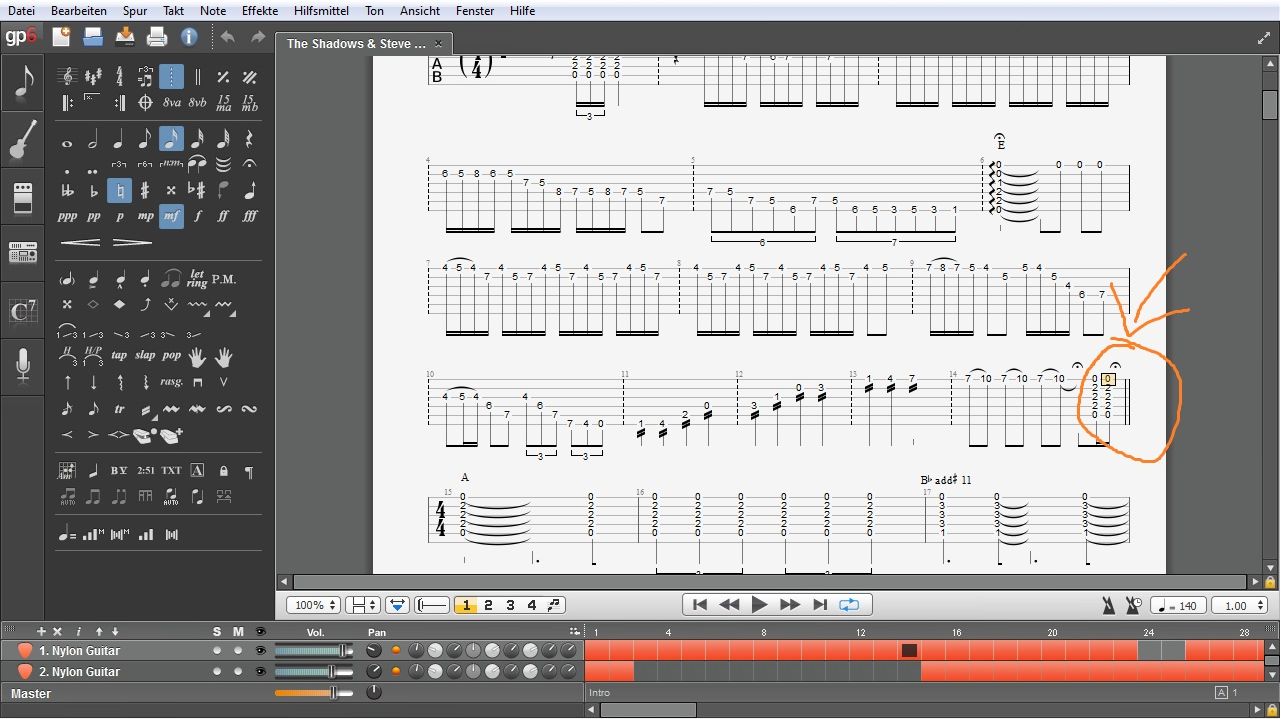Open the amplifier effects panel
Image resolution: width=1281 pixels, height=719 pixels.
click(x=22, y=197)
